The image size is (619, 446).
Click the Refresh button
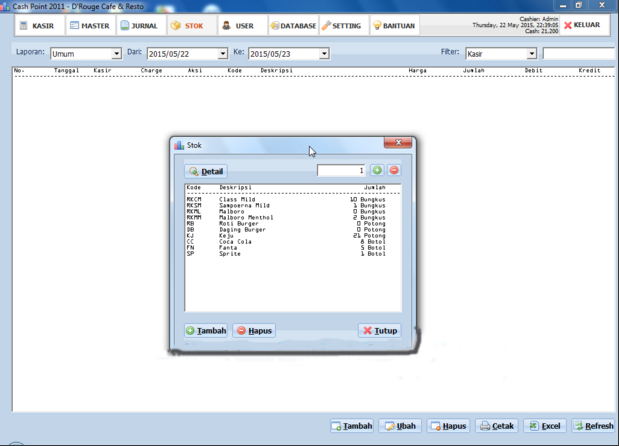click(x=594, y=426)
